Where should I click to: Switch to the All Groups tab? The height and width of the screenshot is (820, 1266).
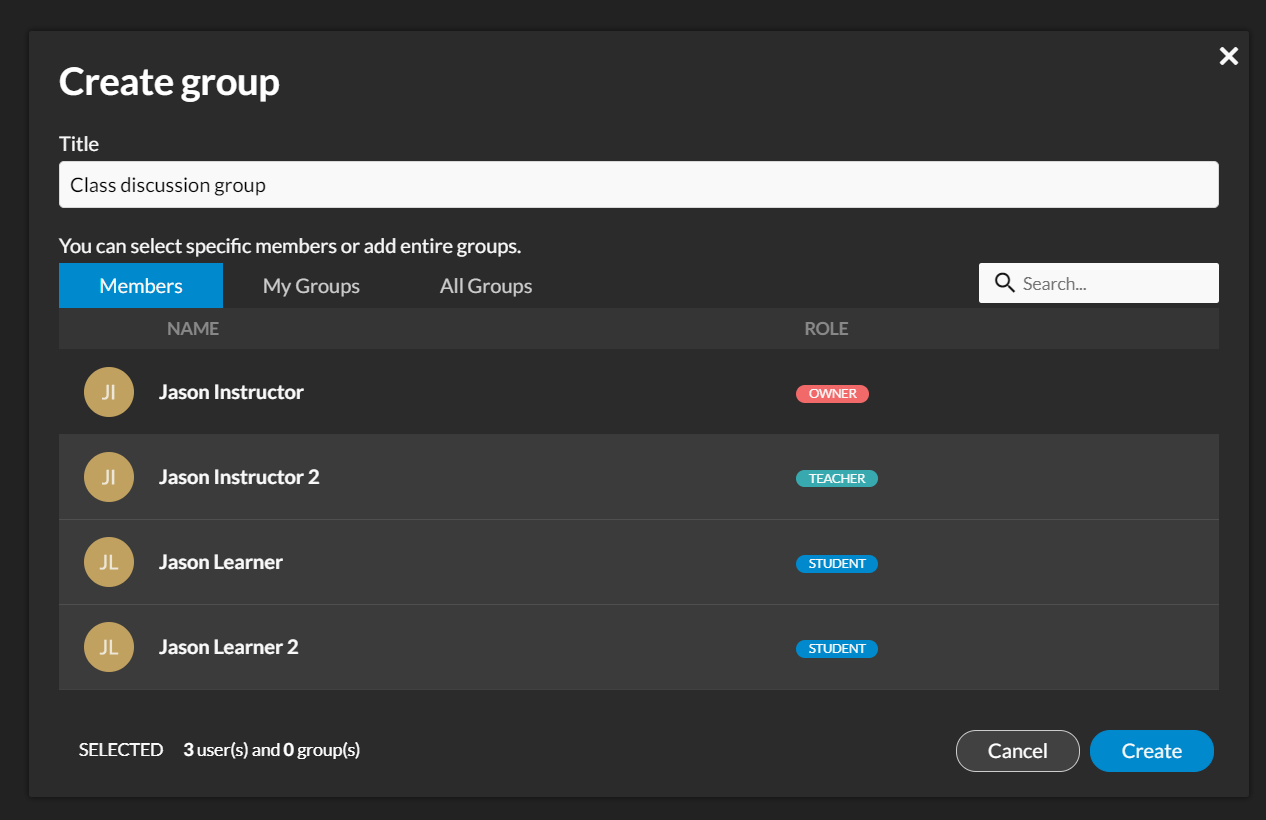click(x=485, y=285)
